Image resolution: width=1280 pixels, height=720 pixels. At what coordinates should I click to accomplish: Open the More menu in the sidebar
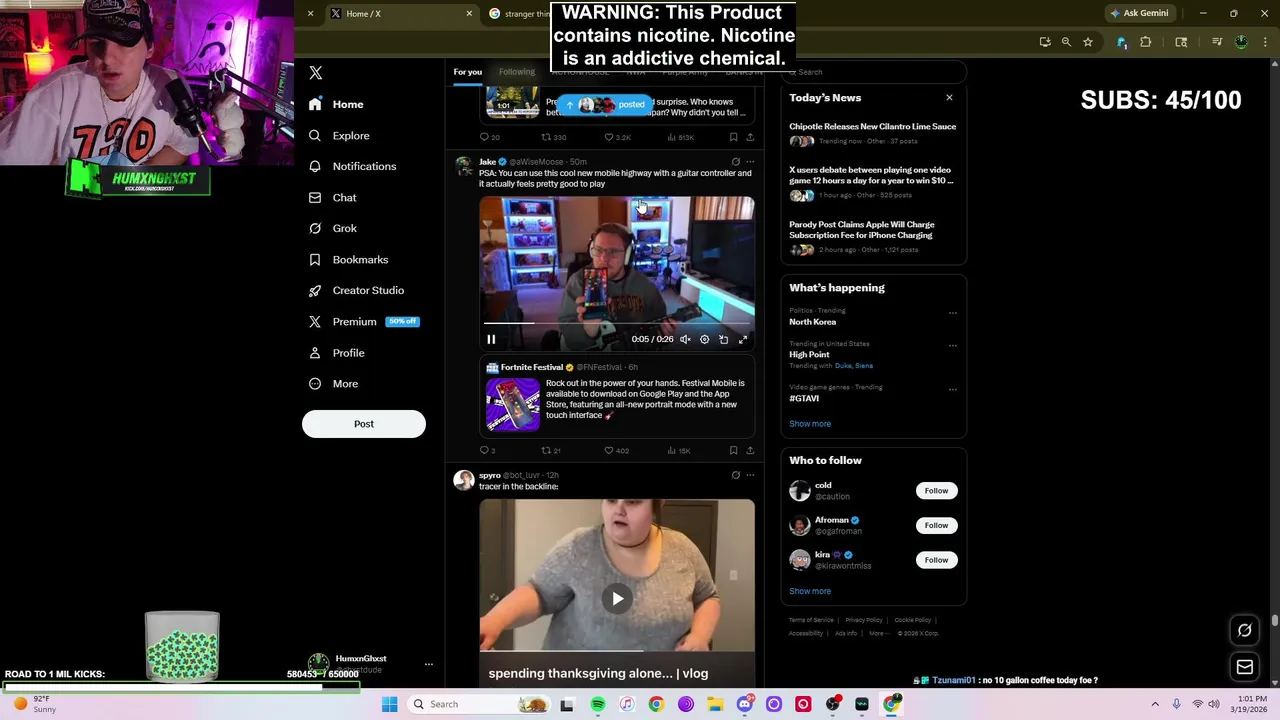tap(334, 384)
